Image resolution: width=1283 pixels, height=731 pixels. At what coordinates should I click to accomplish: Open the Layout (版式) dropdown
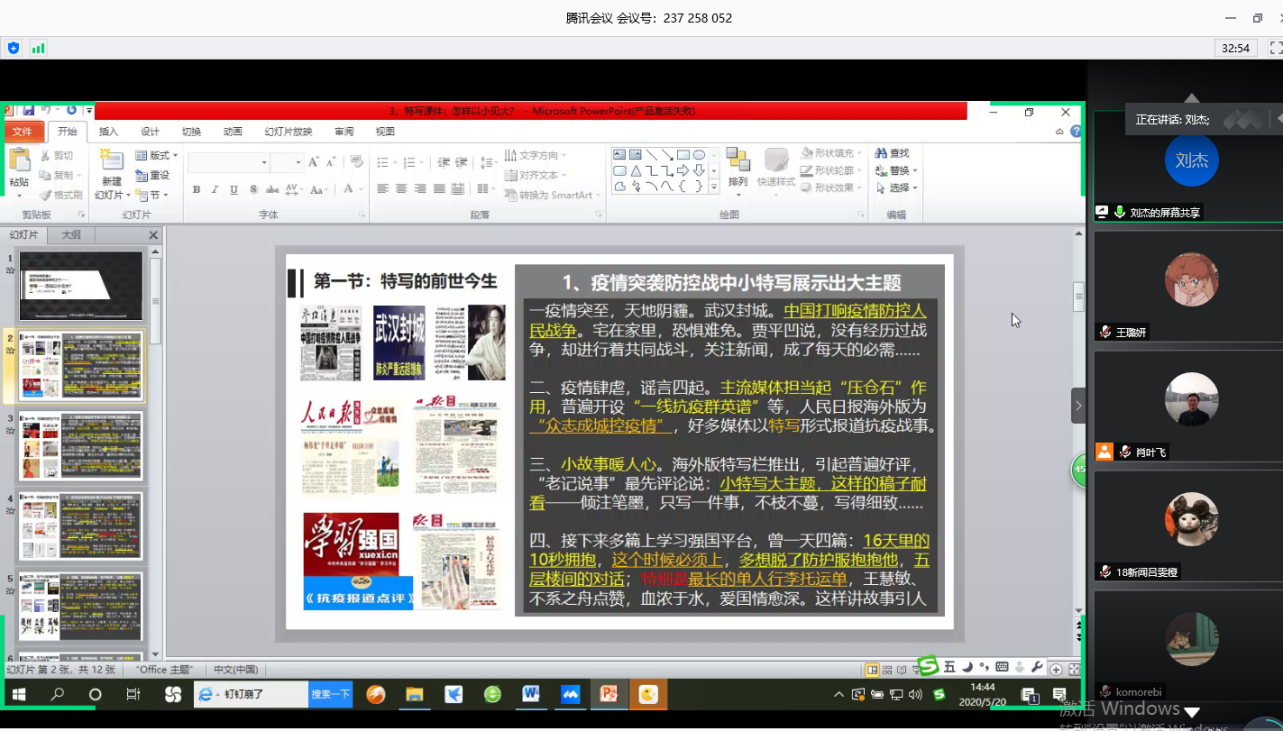[x=158, y=156]
